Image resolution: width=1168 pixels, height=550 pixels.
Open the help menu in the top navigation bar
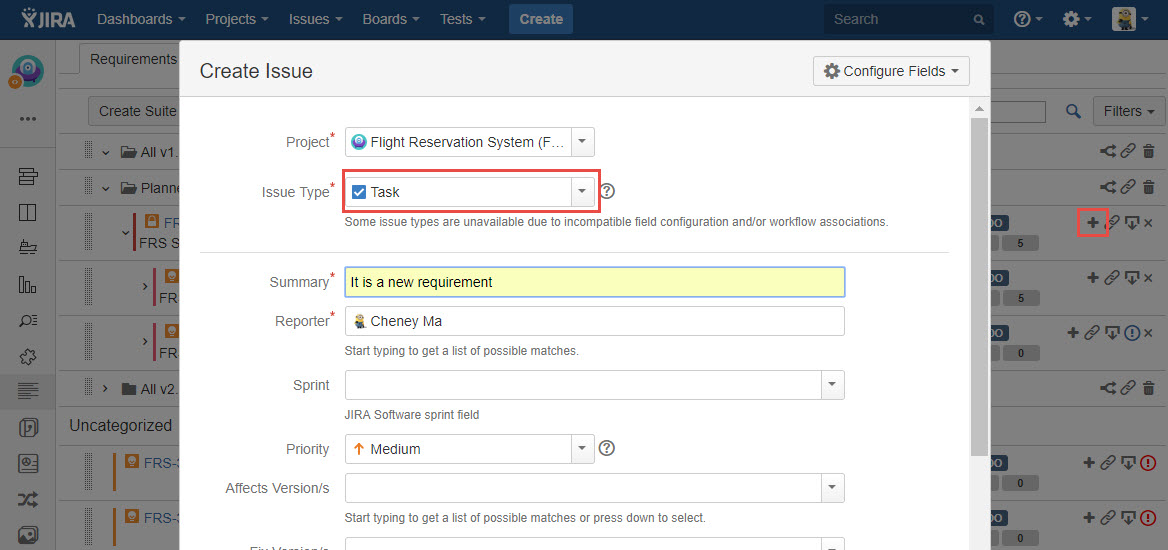(x=1027, y=19)
